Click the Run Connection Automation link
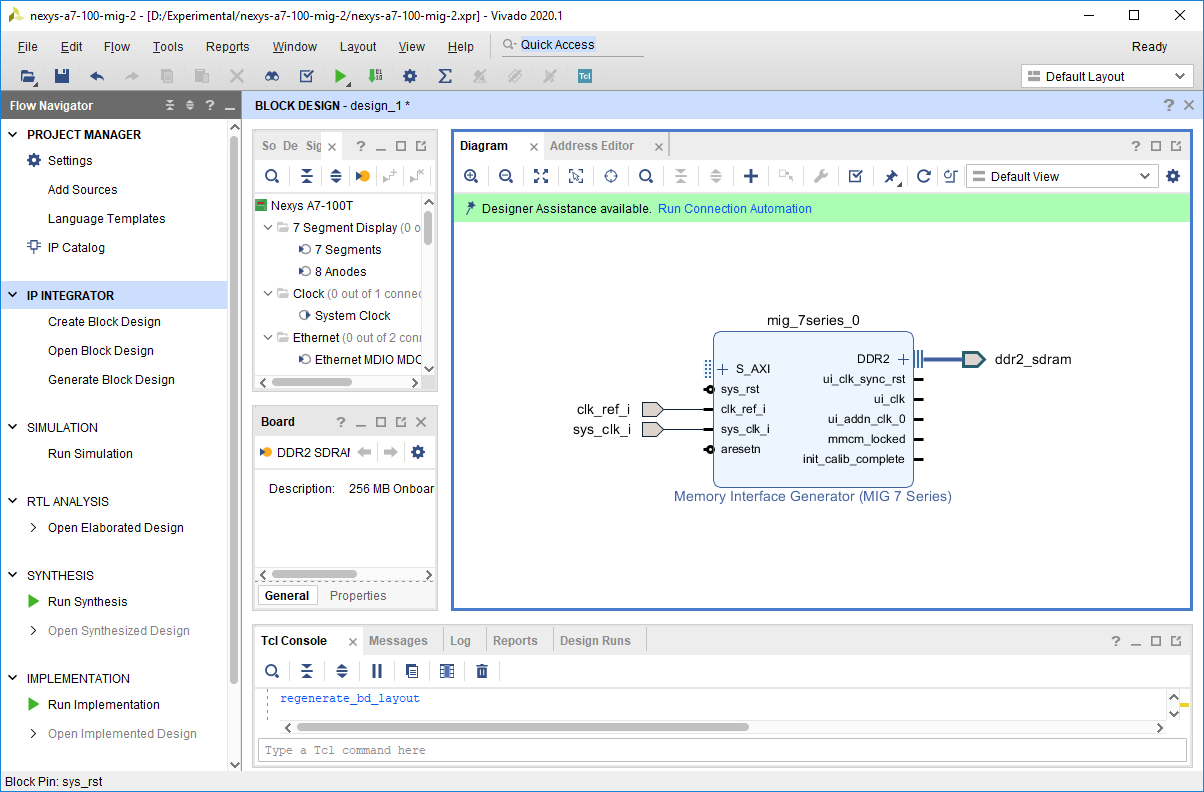1204x792 pixels. (x=735, y=209)
